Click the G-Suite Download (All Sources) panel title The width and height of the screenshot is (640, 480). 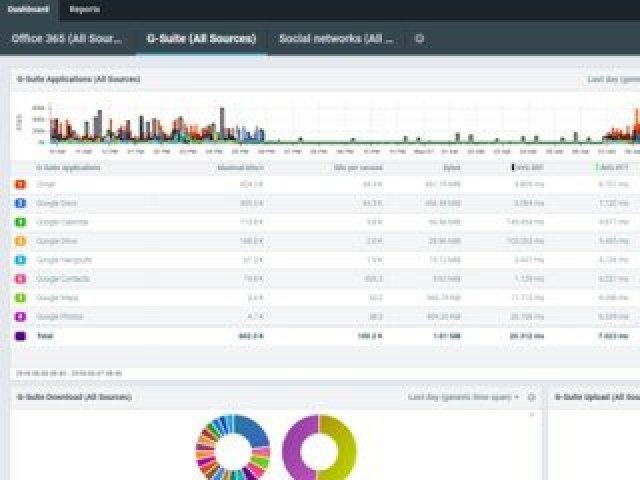(74, 397)
